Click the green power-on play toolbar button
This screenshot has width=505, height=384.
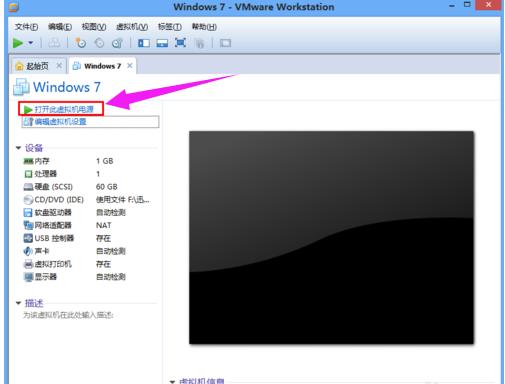point(18,43)
